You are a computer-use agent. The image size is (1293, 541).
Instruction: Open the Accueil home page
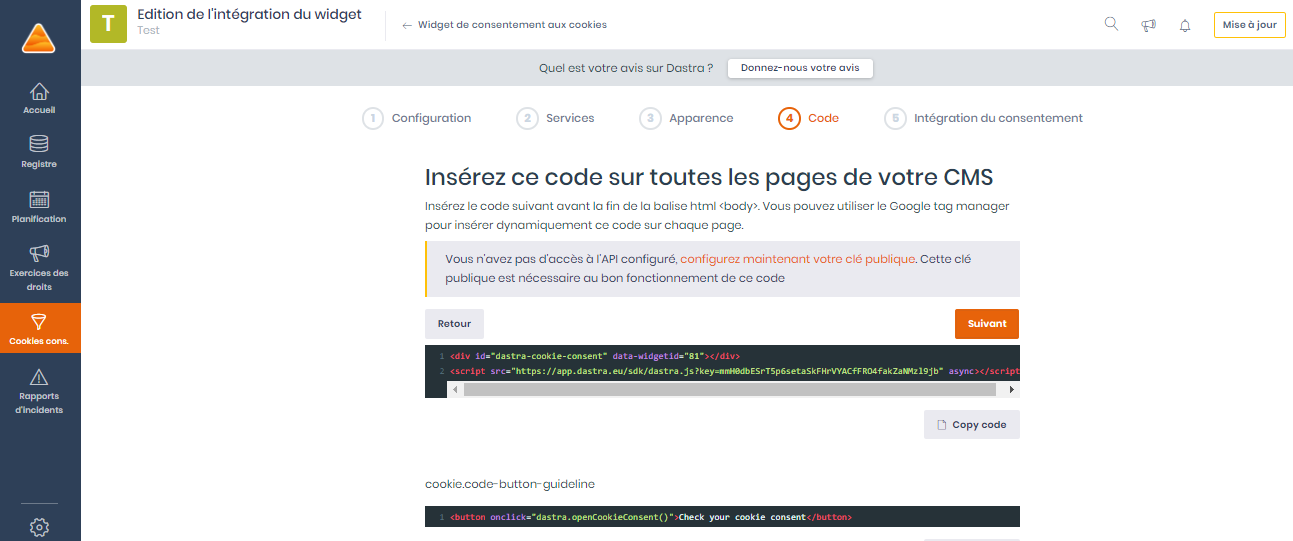coord(39,98)
